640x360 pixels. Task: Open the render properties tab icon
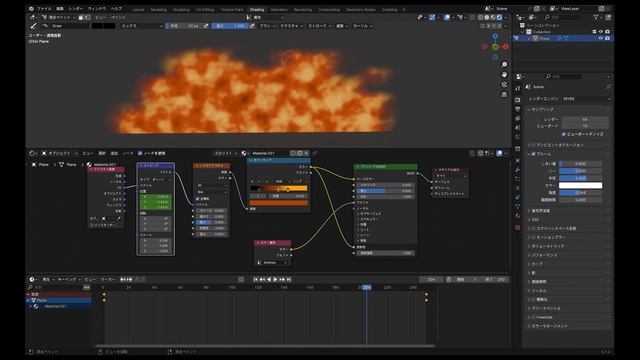518,99
